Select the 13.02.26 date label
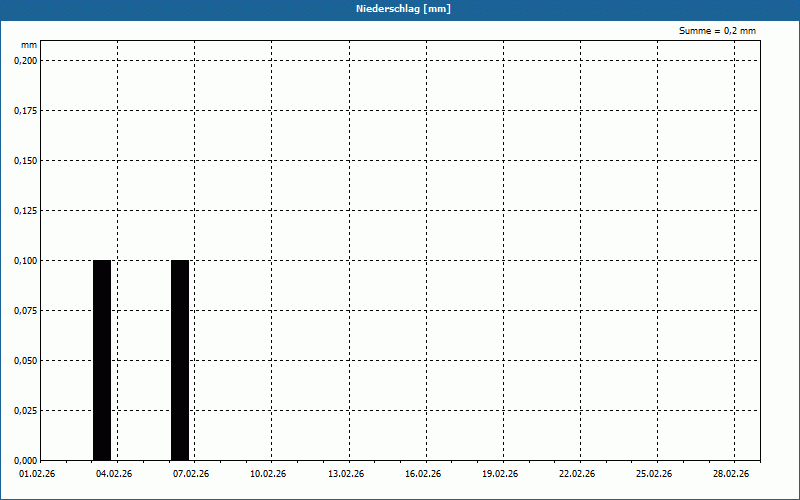The image size is (800, 500). pyautogui.click(x=346, y=474)
